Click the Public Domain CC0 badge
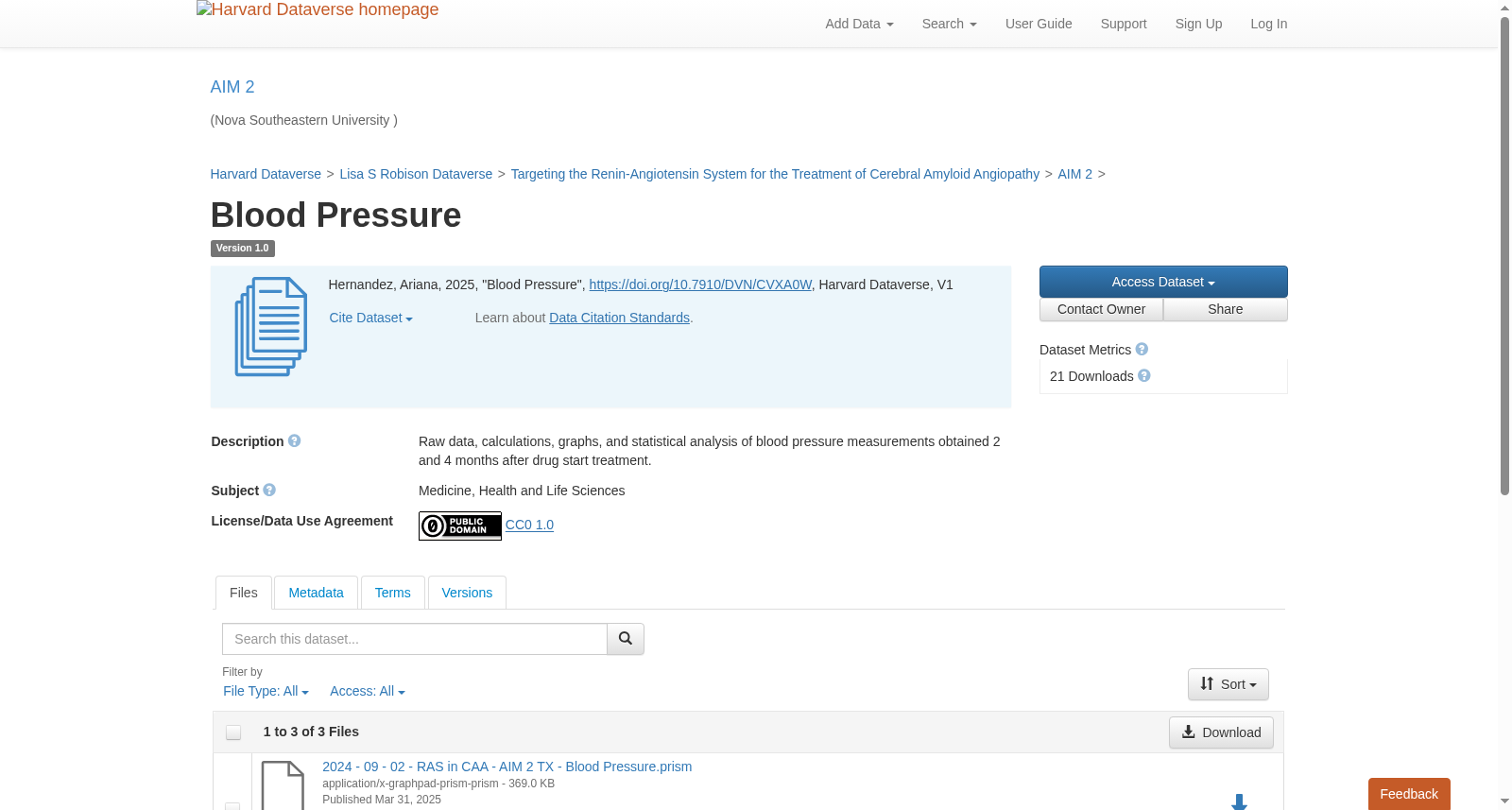 [x=460, y=526]
